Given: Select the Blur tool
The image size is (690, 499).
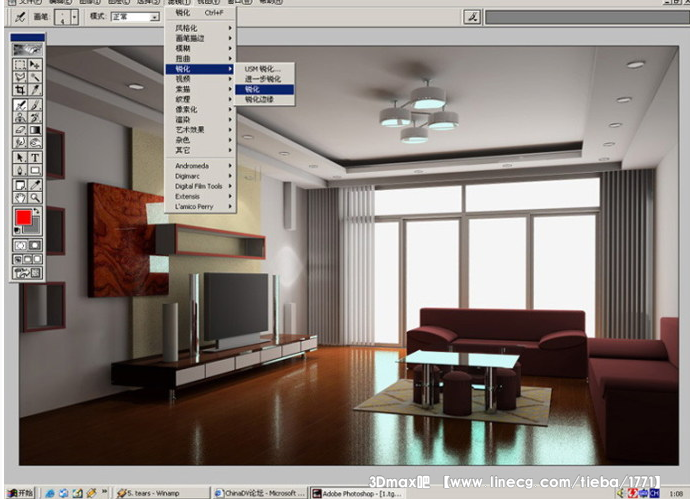Looking at the screenshot, I should 20,143.
